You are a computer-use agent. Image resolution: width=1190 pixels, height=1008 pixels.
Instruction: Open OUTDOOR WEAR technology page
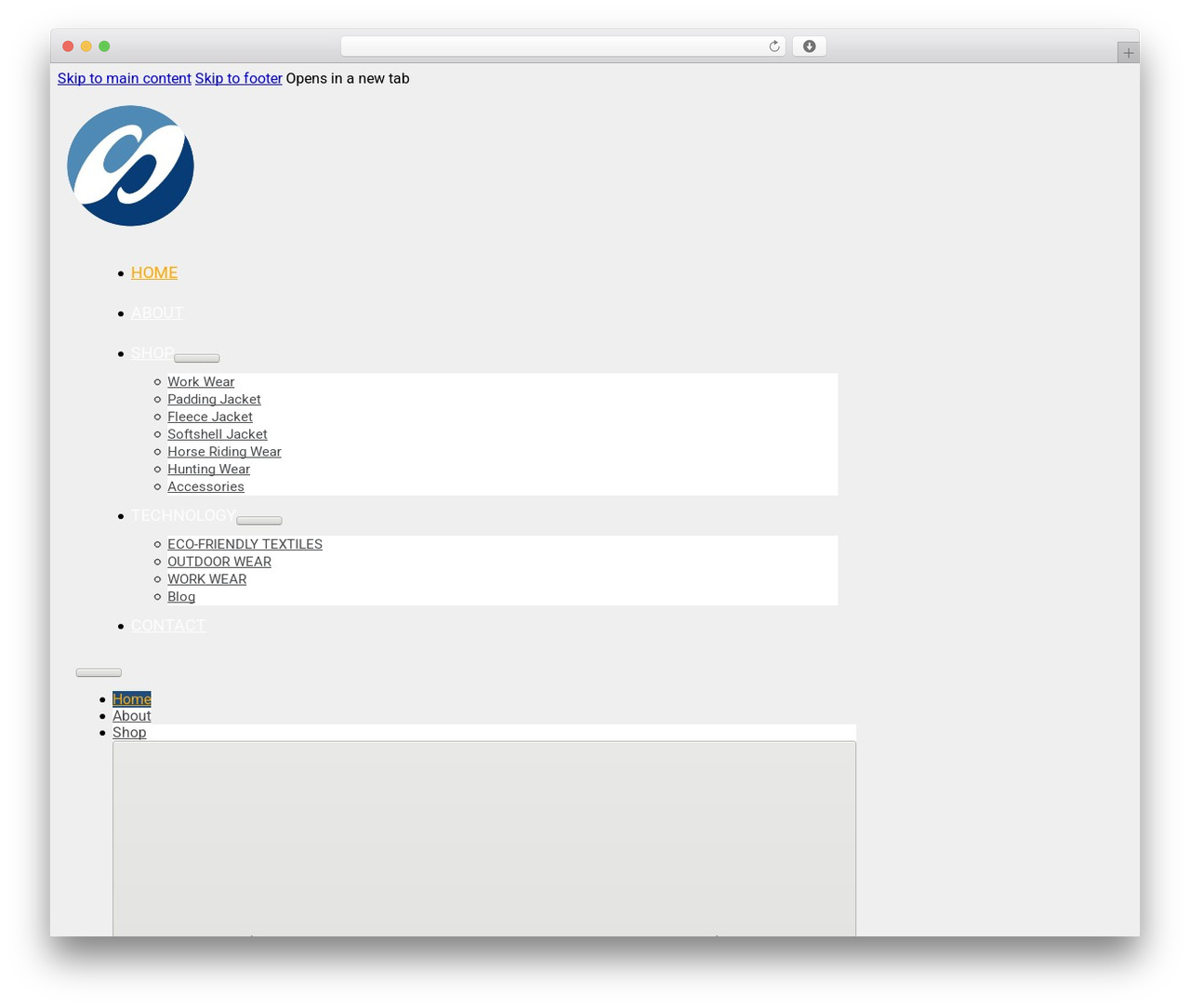tap(219, 562)
